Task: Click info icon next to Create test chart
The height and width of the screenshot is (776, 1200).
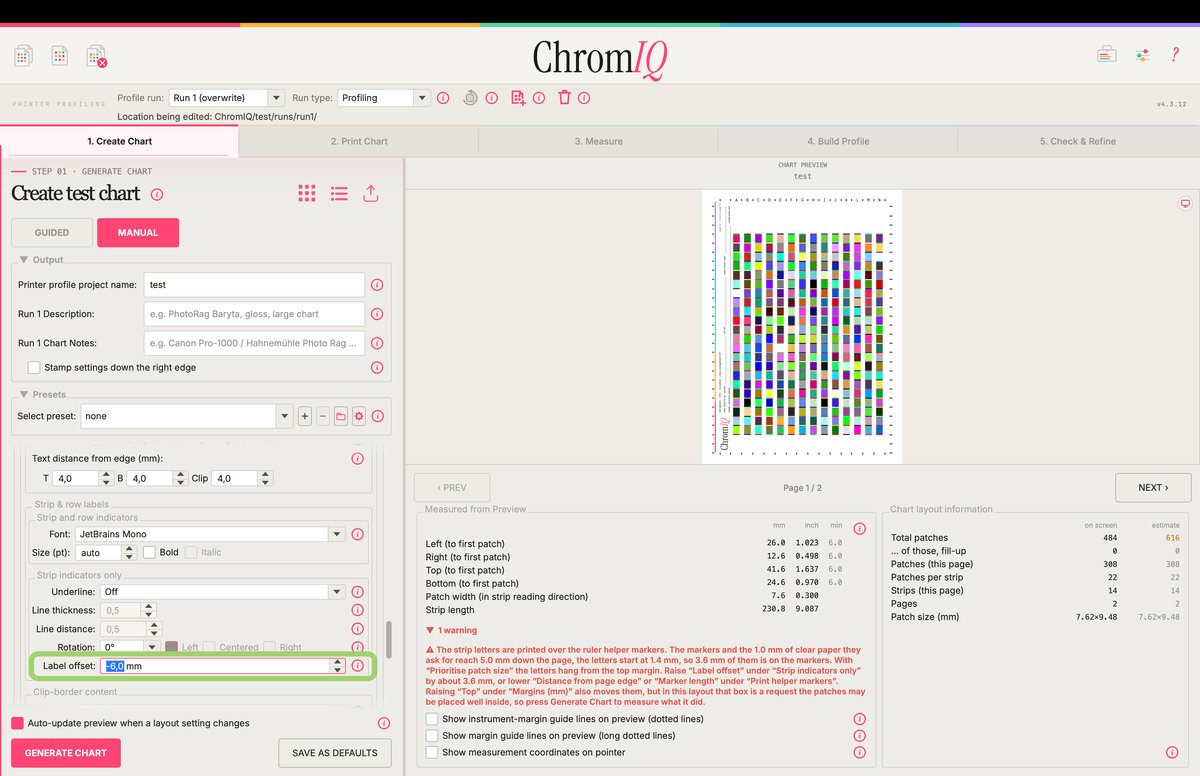Action: pos(157,194)
